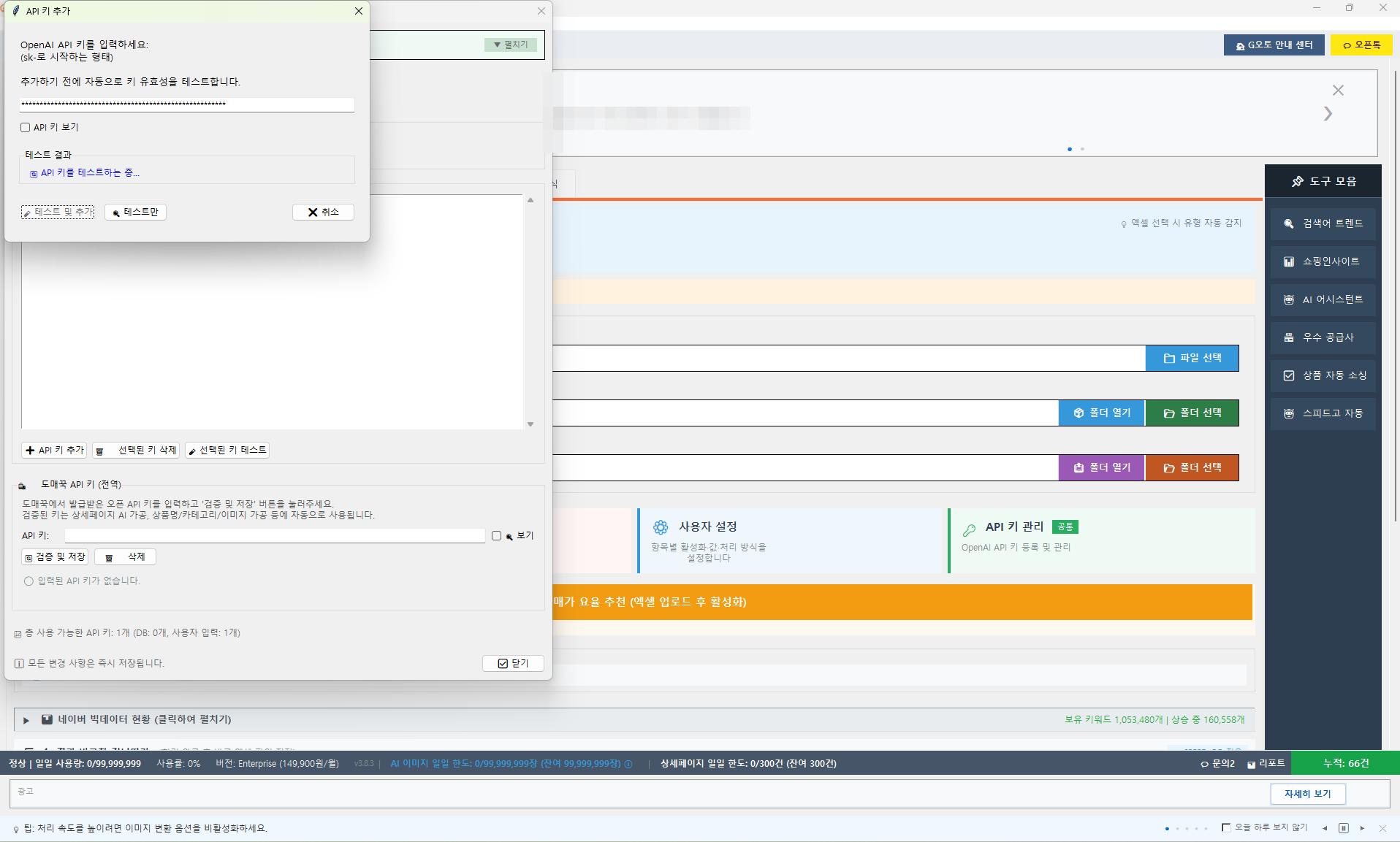Click the 검증 및 저장 button

pos(55,557)
